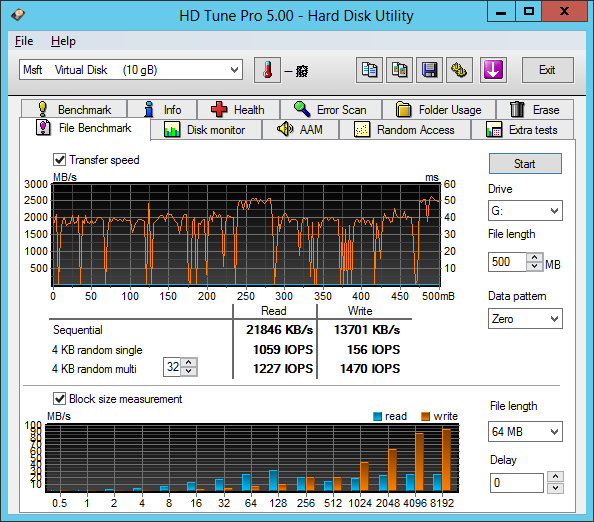Screen dimensions: 594x522
Task: Open the File menu
Action: point(24,41)
